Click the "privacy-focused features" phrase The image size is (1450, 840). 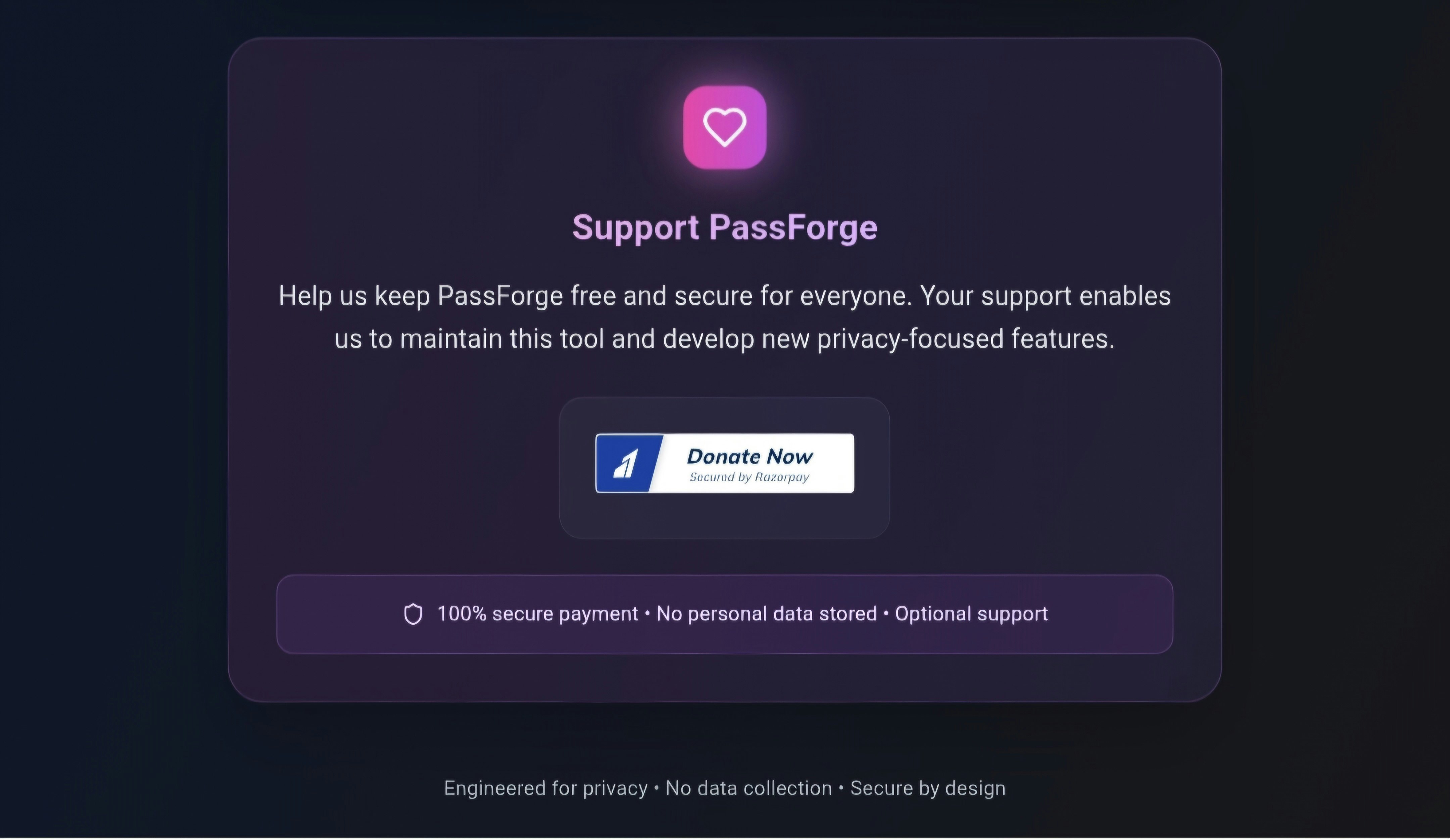pyautogui.click(x=966, y=338)
